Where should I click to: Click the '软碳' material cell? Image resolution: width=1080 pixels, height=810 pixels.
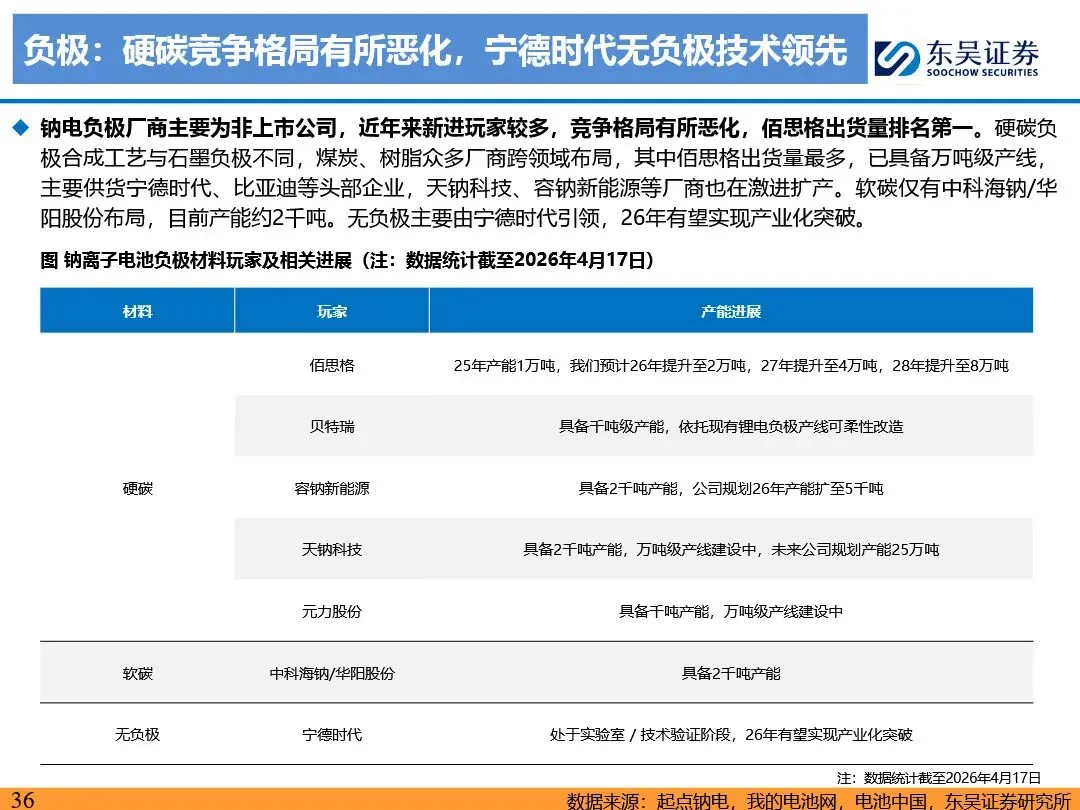point(137,673)
